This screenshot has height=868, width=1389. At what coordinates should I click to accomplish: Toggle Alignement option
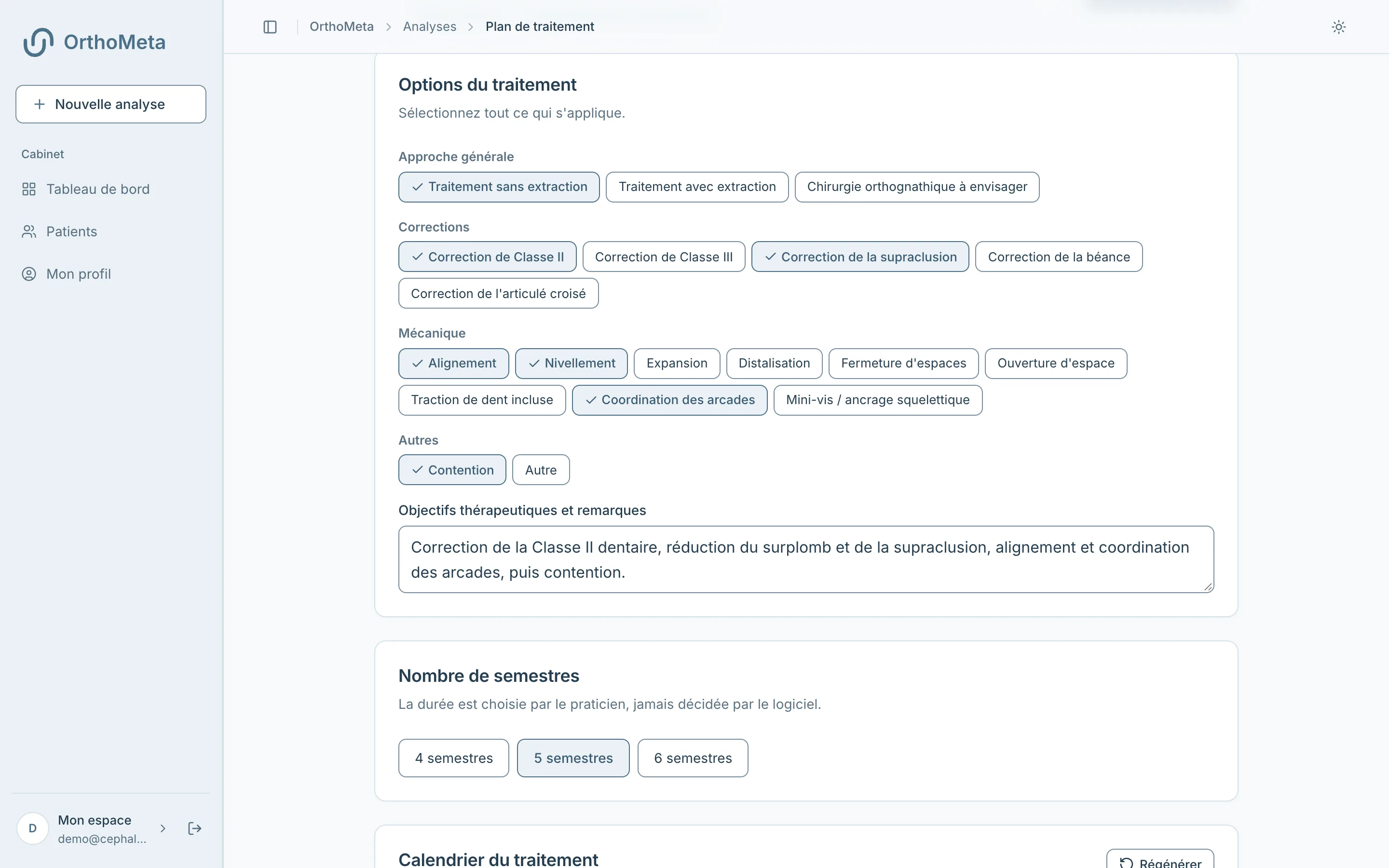click(x=453, y=364)
